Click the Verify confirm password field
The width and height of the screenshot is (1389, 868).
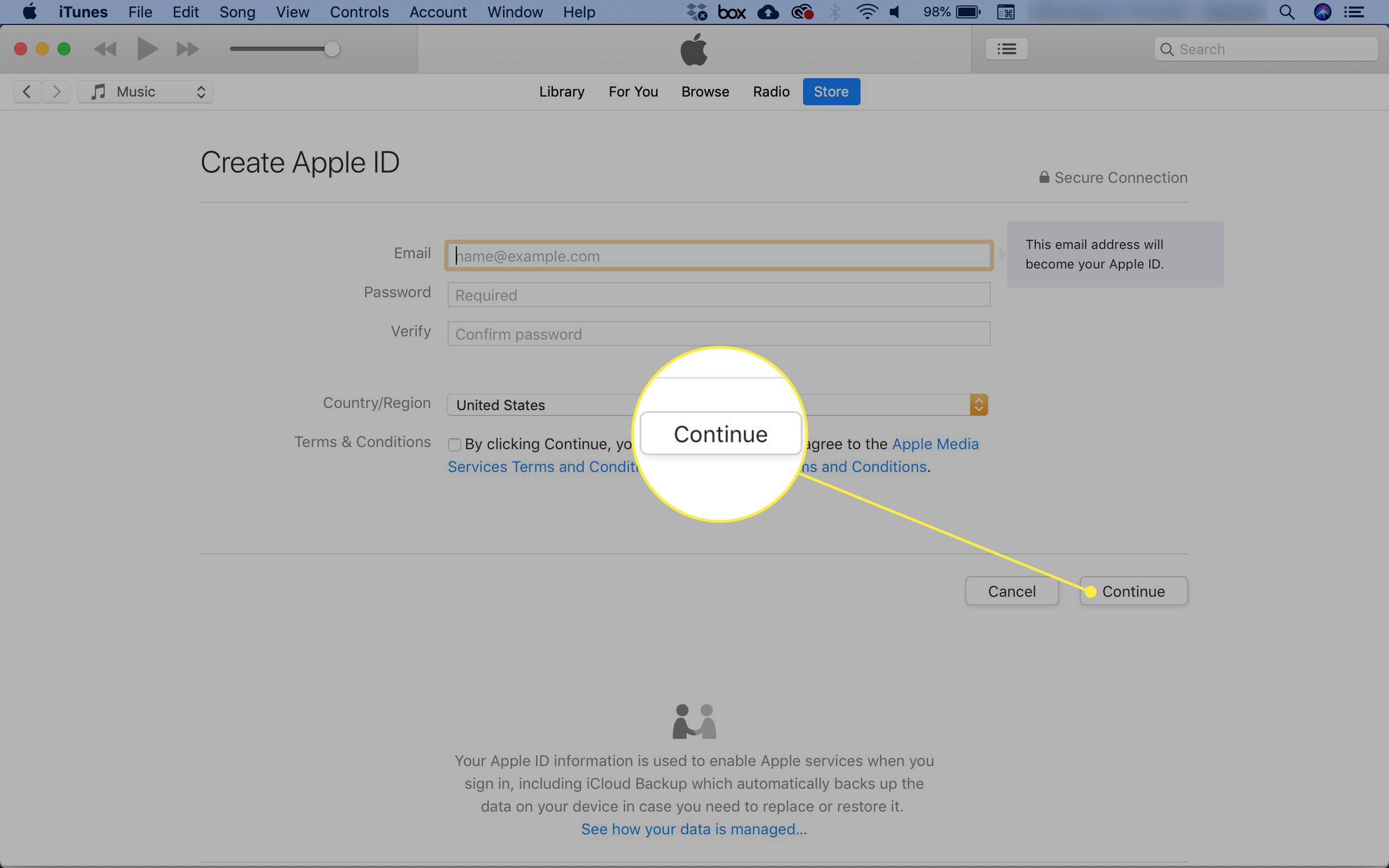(x=718, y=334)
